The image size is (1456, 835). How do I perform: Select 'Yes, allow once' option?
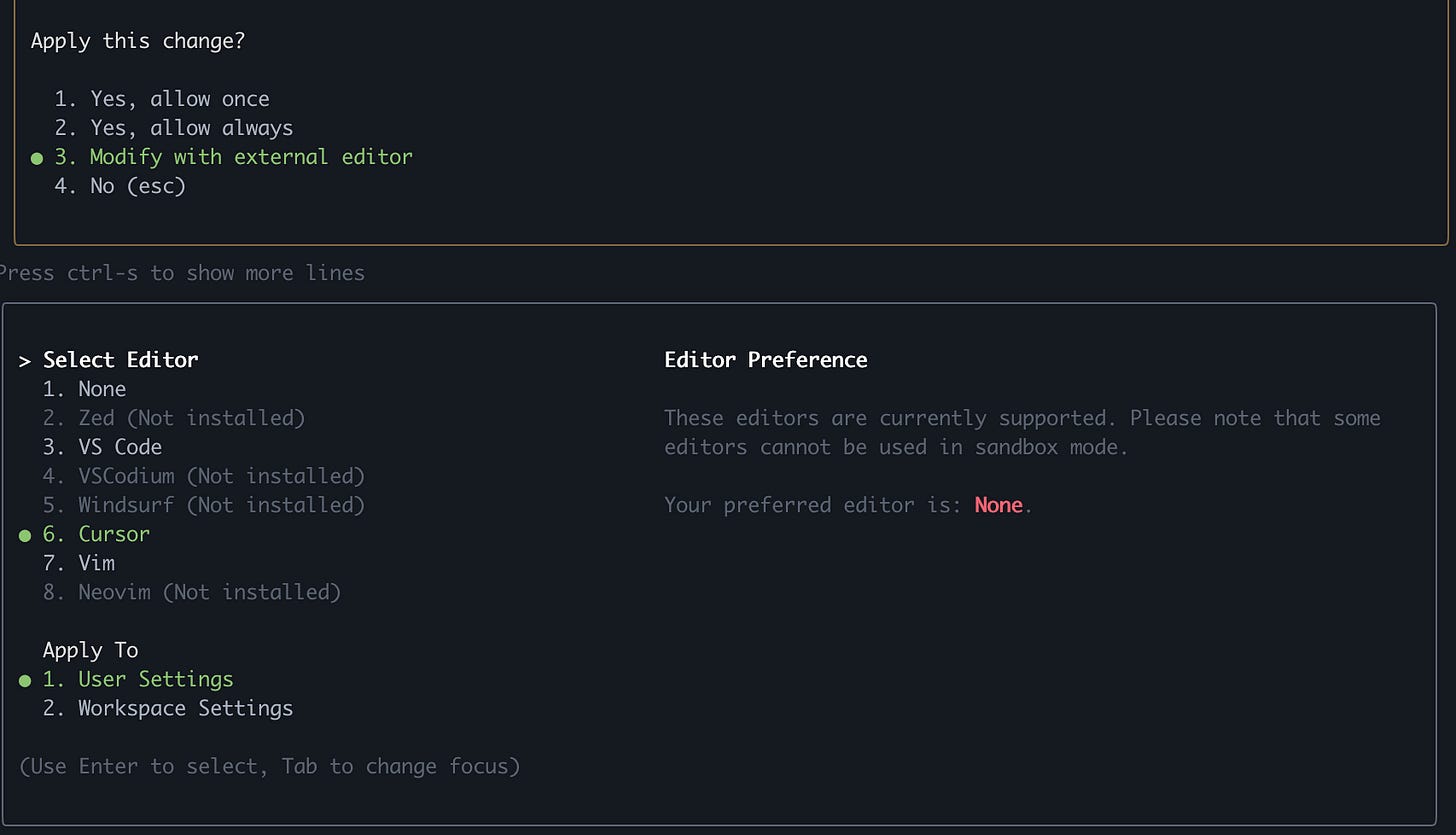179,98
